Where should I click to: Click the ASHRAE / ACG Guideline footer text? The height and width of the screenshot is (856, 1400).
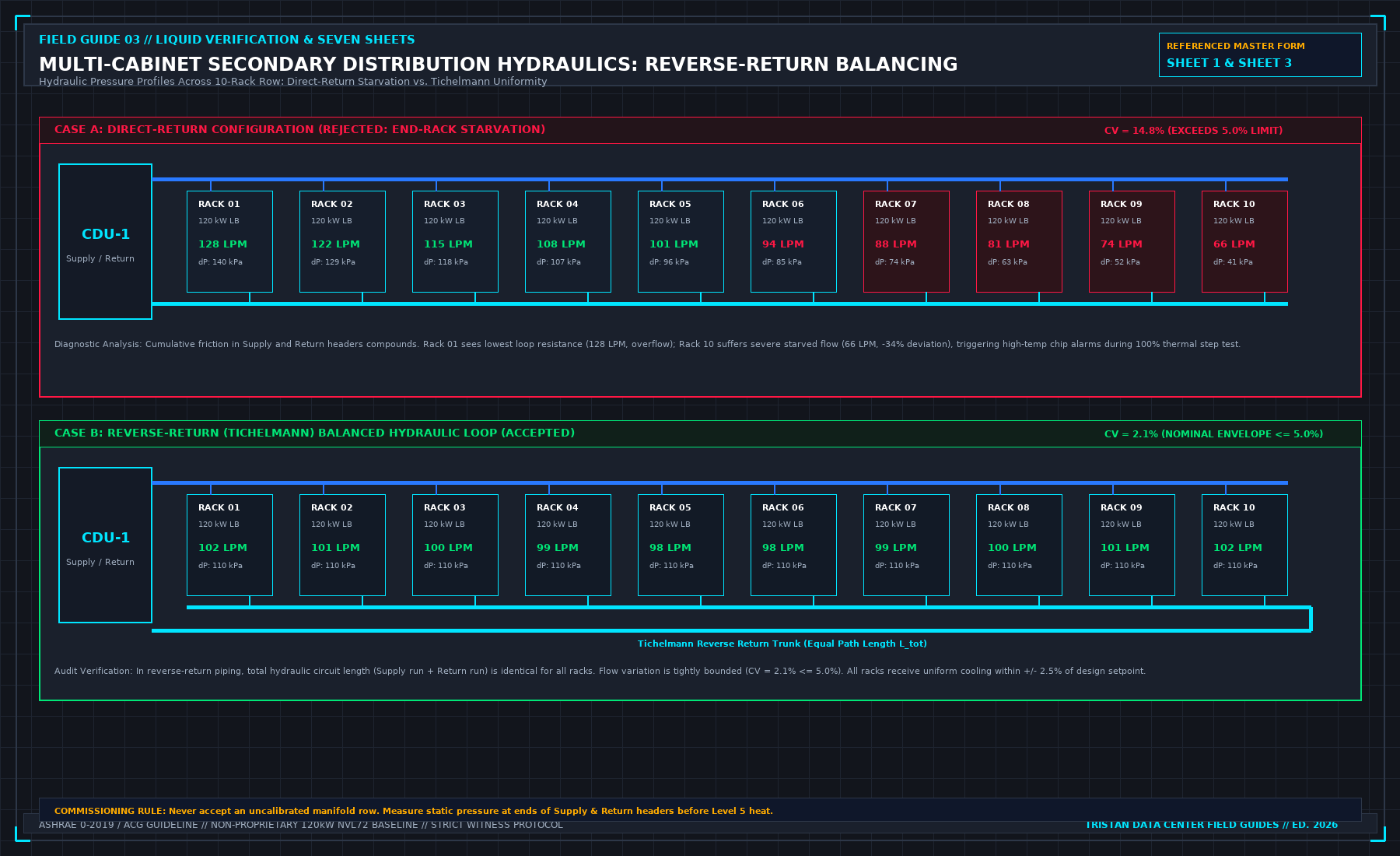[x=300, y=825]
